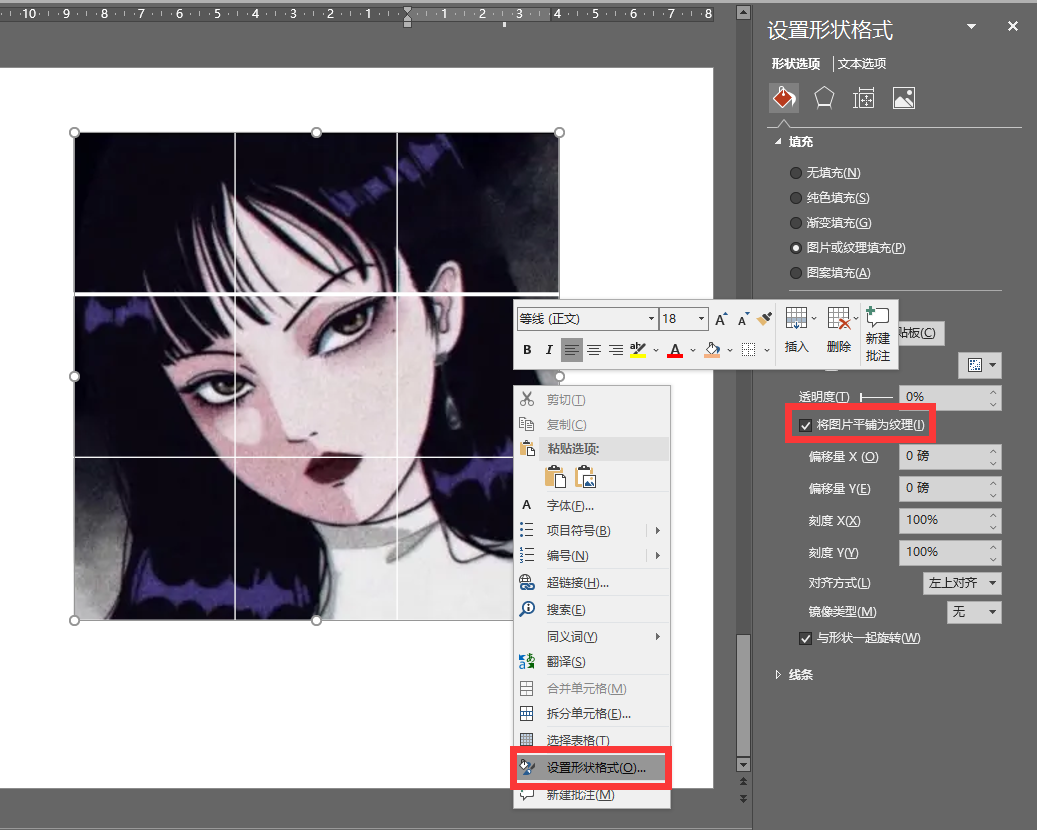Open 项目符号 submenu
This screenshot has width=1037, height=830.
click(x=592, y=530)
